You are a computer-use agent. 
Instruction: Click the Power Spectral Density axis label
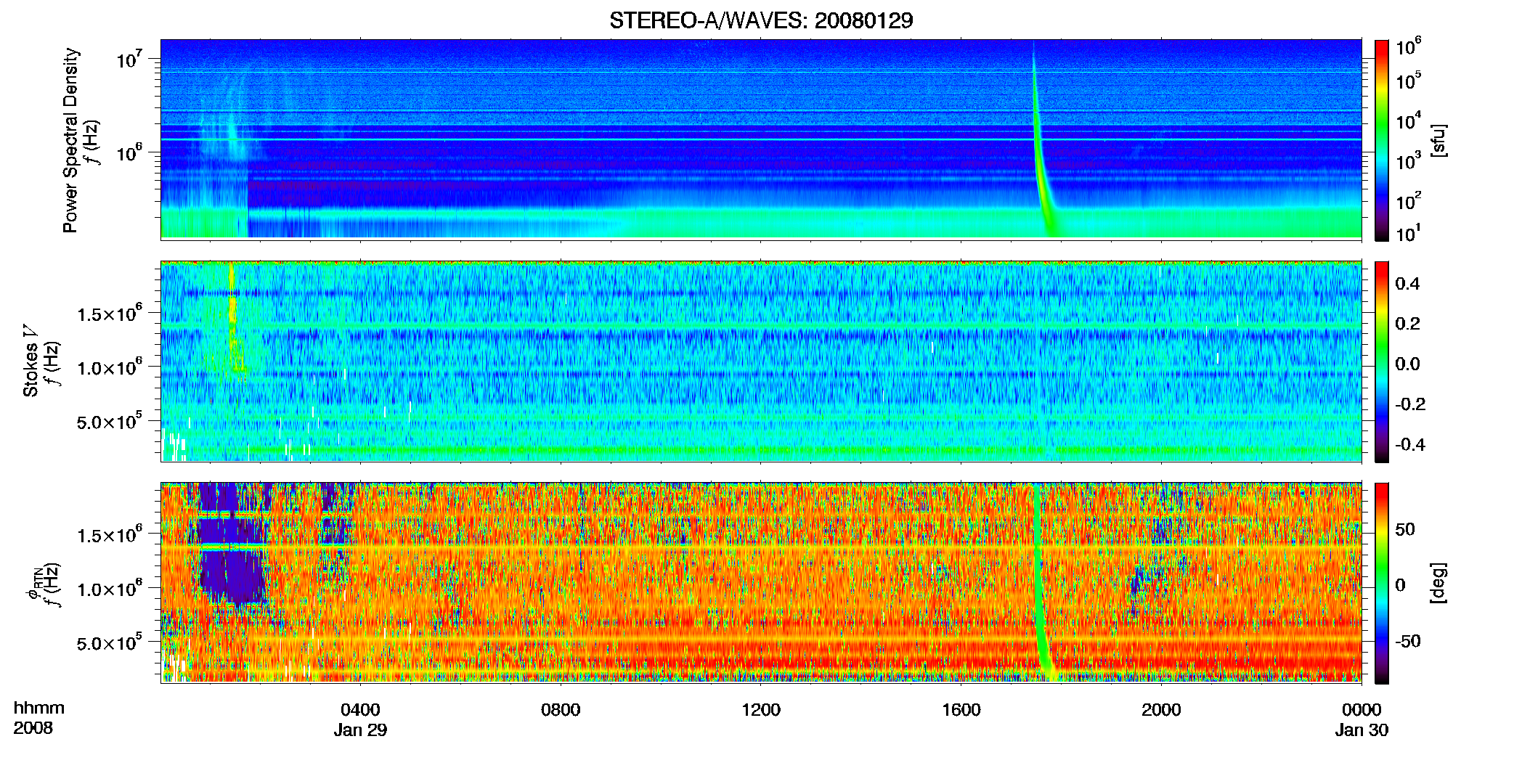(70, 140)
